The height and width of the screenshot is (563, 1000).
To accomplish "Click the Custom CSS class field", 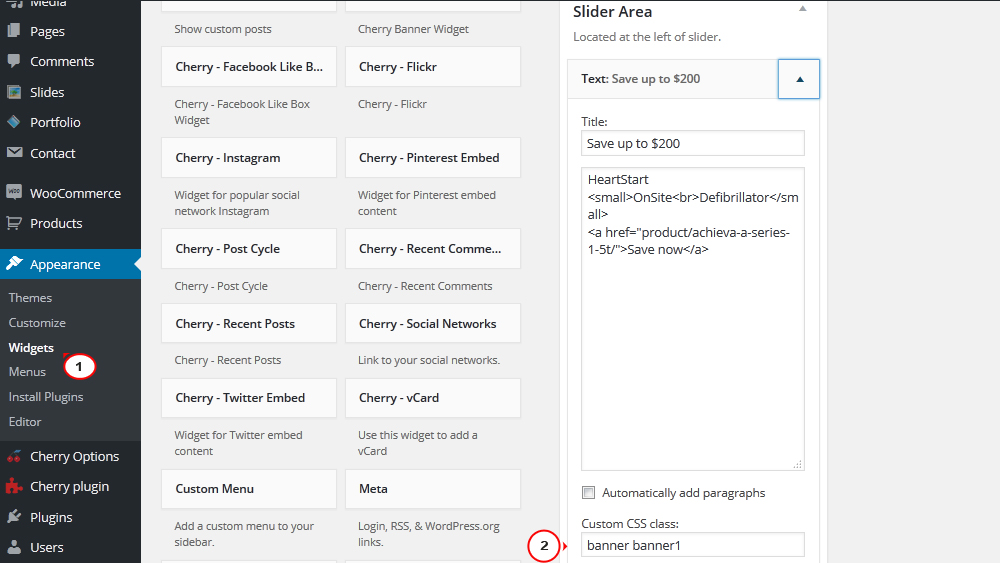I will click(693, 545).
